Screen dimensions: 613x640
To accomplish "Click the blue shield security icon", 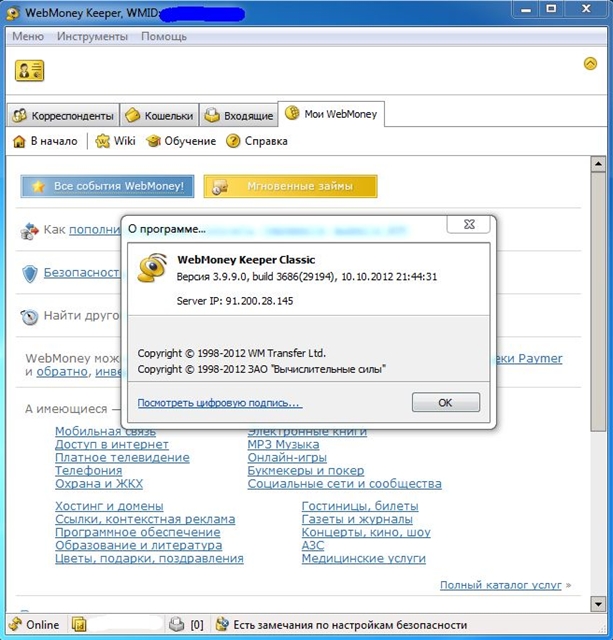I will tap(30, 273).
